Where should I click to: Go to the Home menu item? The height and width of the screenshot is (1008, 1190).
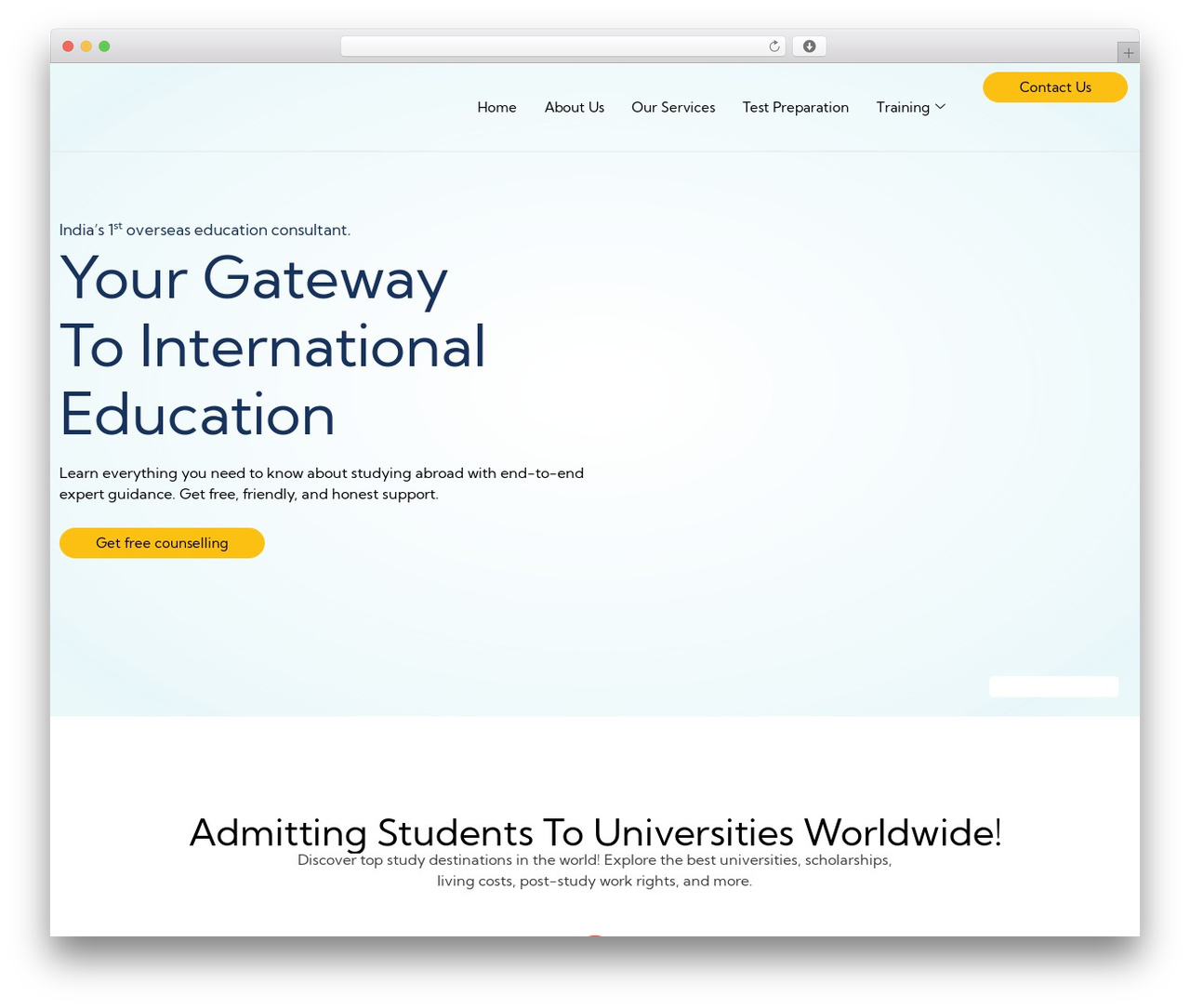(496, 107)
